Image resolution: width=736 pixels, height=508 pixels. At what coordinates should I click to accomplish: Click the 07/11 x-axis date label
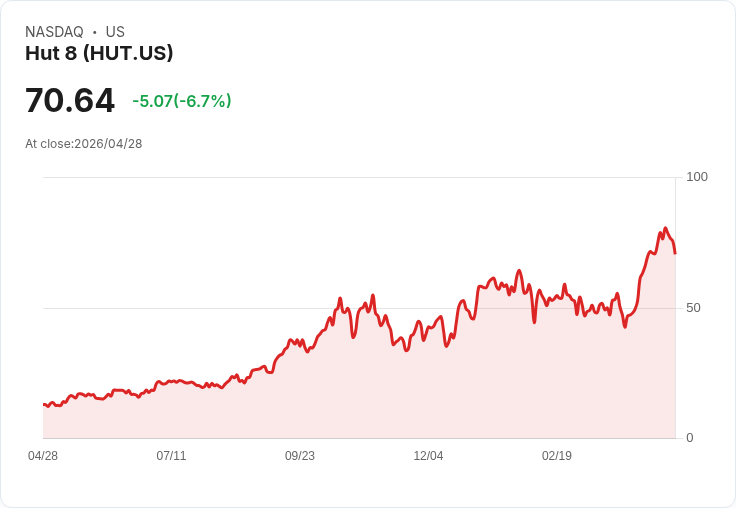(x=171, y=456)
